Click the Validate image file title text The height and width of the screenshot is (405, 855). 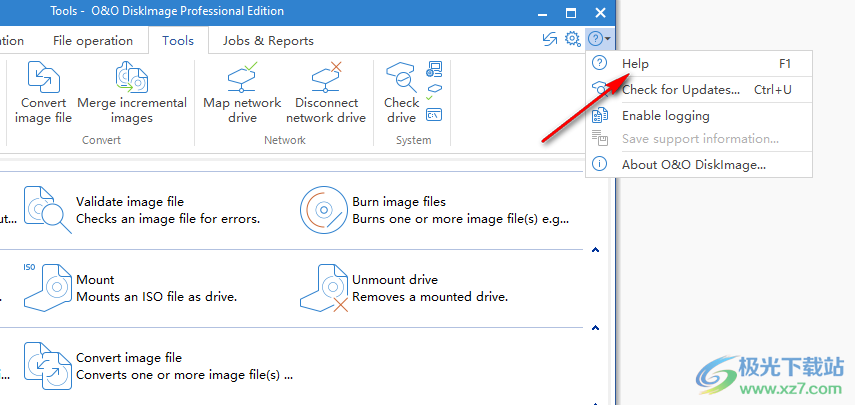pos(130,202)
